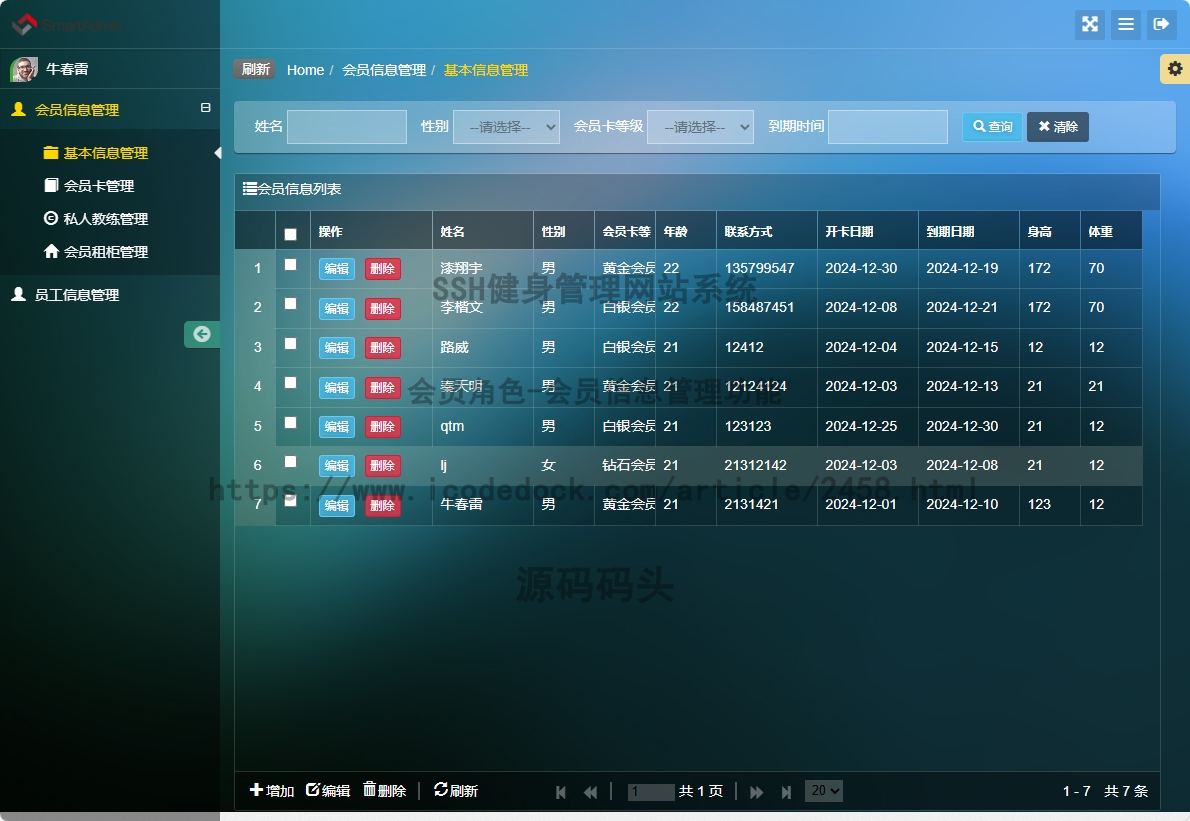The height and width of the screenshot is (821, 1190).
Task: Sort by 开卡日期 column header
Action: click(867, 231)
